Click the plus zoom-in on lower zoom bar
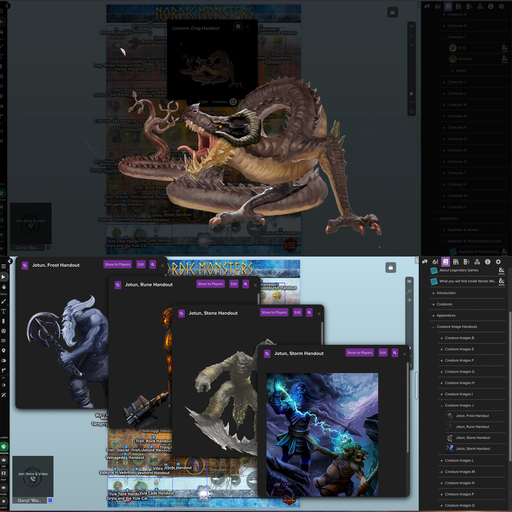This screenshot has height=512, width=512. (410, 300)
